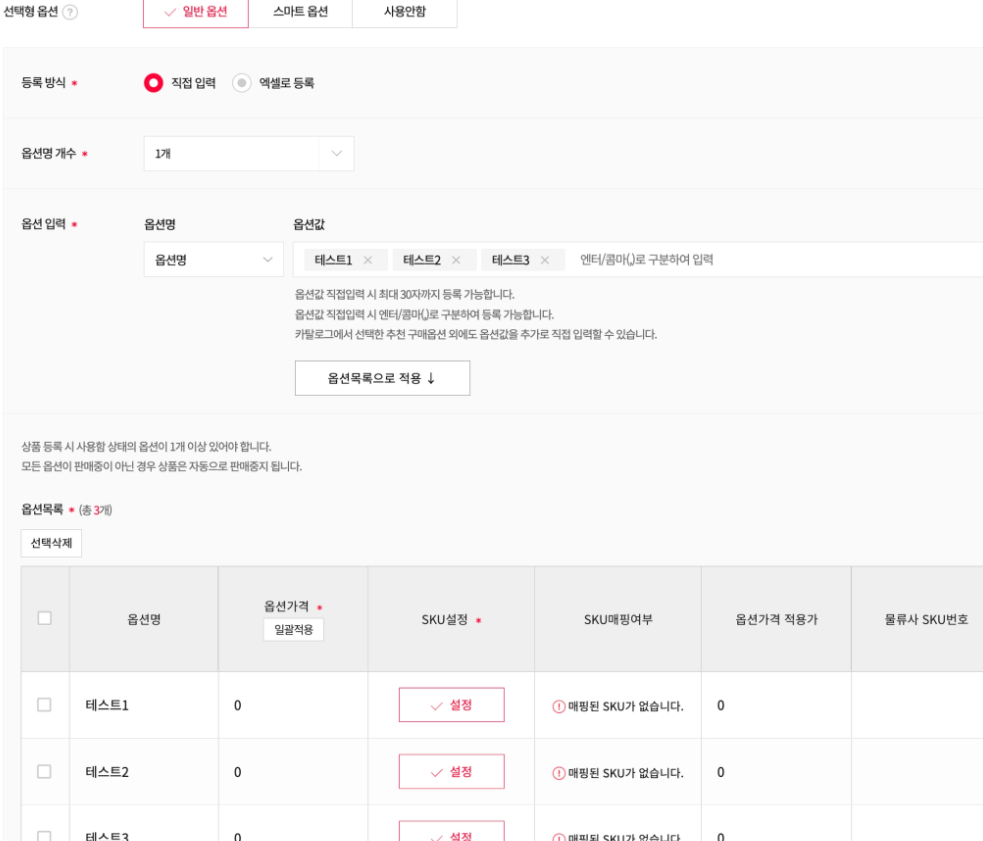Select the 직접 입력 radio button
Screen dimensions: 983x841
tap(153, 83)
